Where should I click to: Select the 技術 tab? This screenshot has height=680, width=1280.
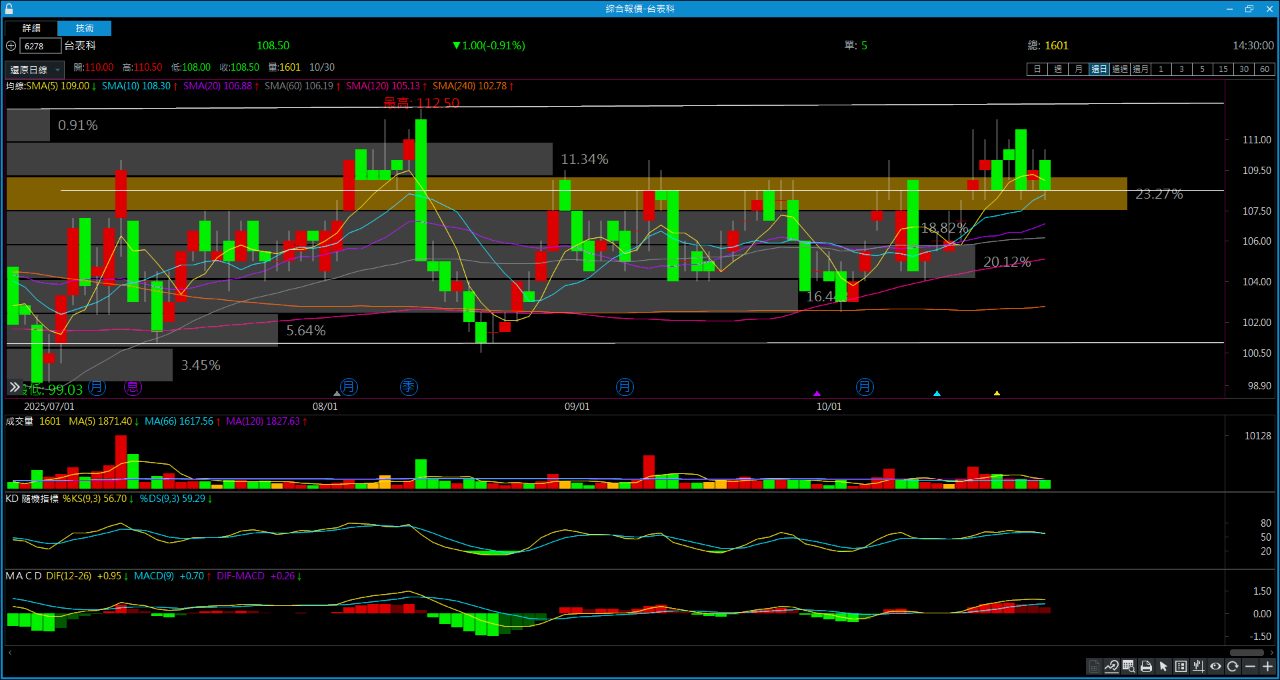click(x=85, y=28)
